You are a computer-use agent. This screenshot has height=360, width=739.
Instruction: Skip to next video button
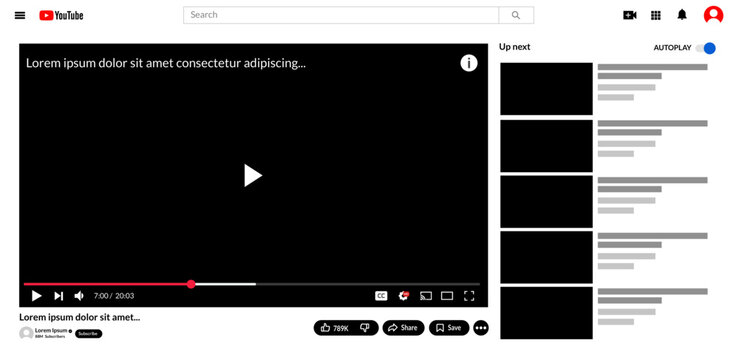[58, 296]
